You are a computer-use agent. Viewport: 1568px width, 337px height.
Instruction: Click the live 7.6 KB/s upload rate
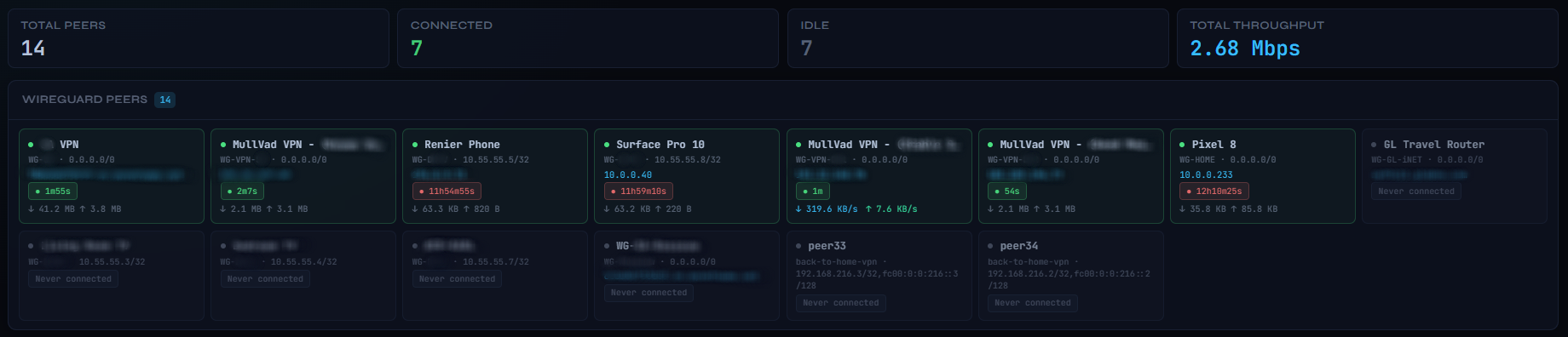click(891, 209)
